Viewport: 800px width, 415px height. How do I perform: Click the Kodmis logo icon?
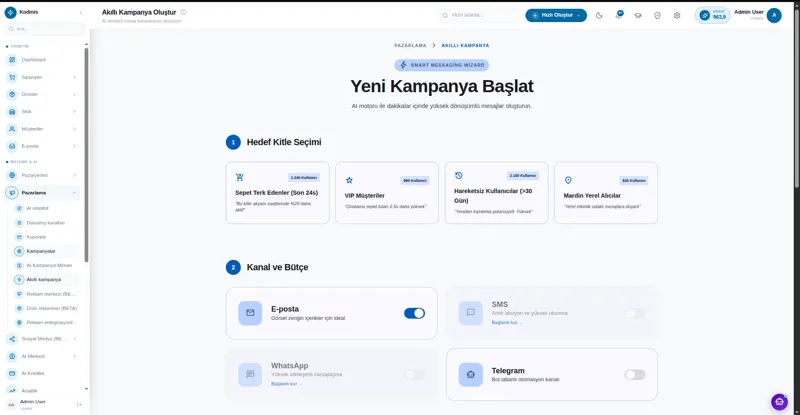click(10, 12)
